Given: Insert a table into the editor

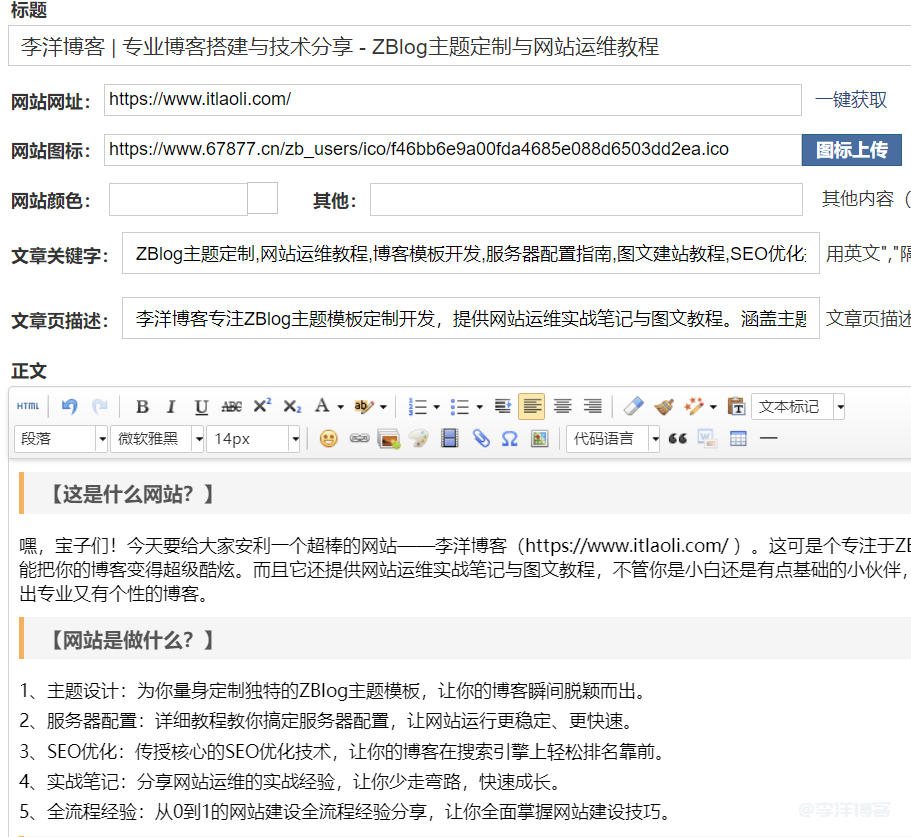Looking at the screenshot, I should click(x=737, y=438).
